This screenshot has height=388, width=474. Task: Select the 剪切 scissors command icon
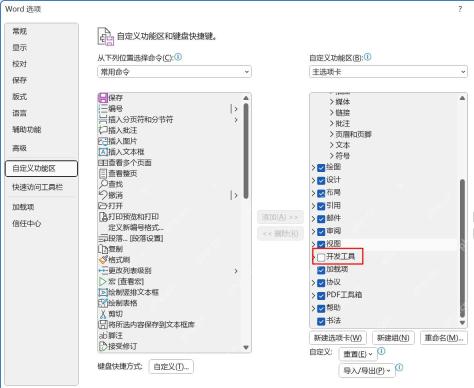pos(103,314)
